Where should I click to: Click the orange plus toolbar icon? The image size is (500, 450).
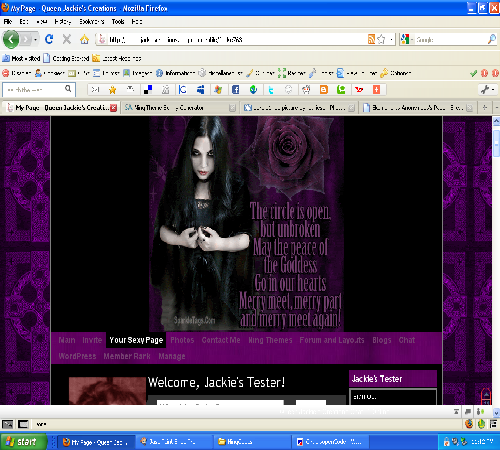pyautogui.click(x=376, y=90)
